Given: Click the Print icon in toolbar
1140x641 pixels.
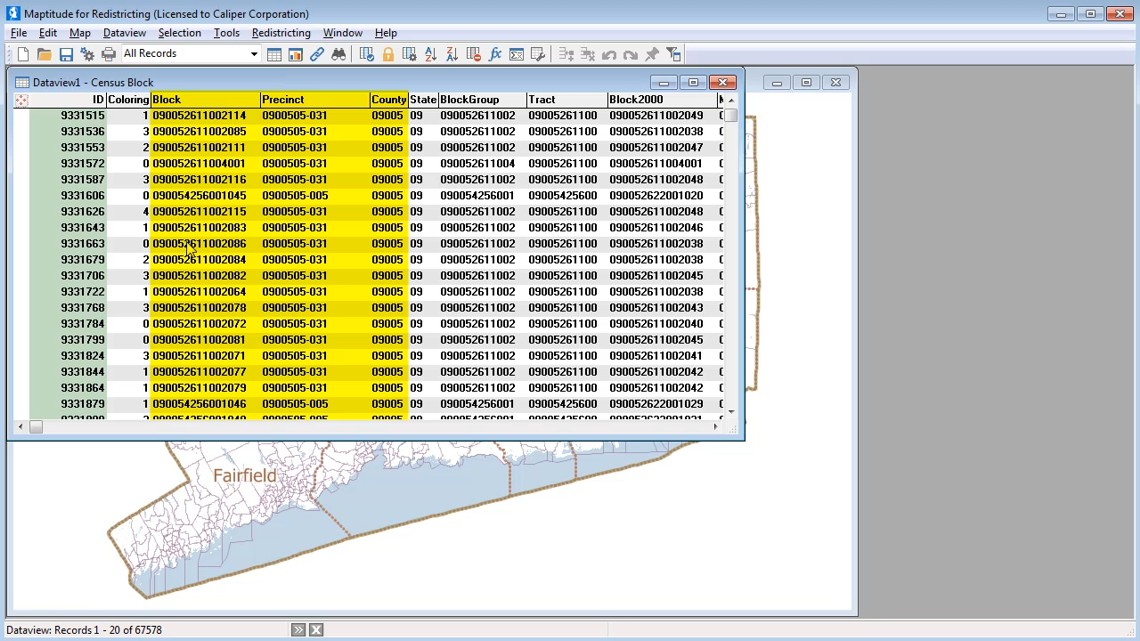Looking at the screenshot, I should pyautogui.click(x=109, y=54).
